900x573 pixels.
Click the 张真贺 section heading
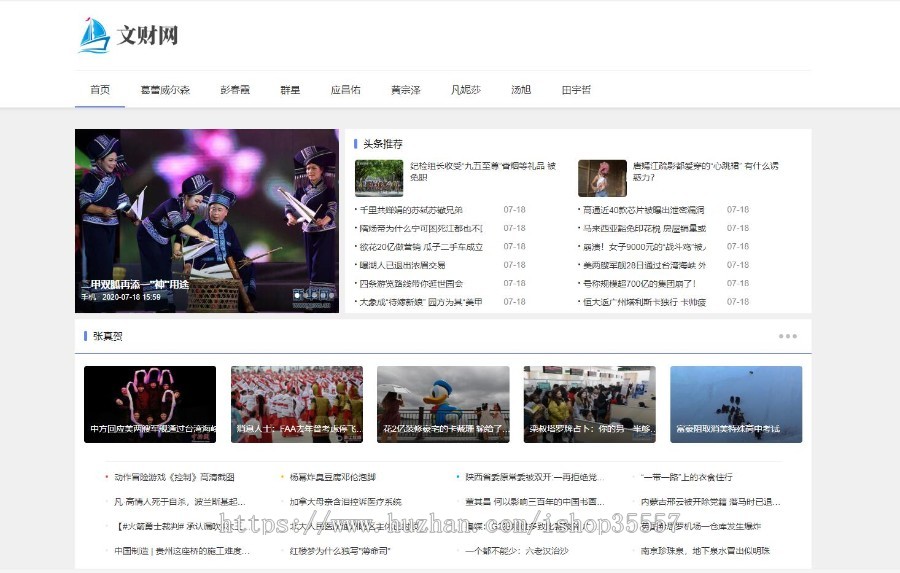[107, 336]
